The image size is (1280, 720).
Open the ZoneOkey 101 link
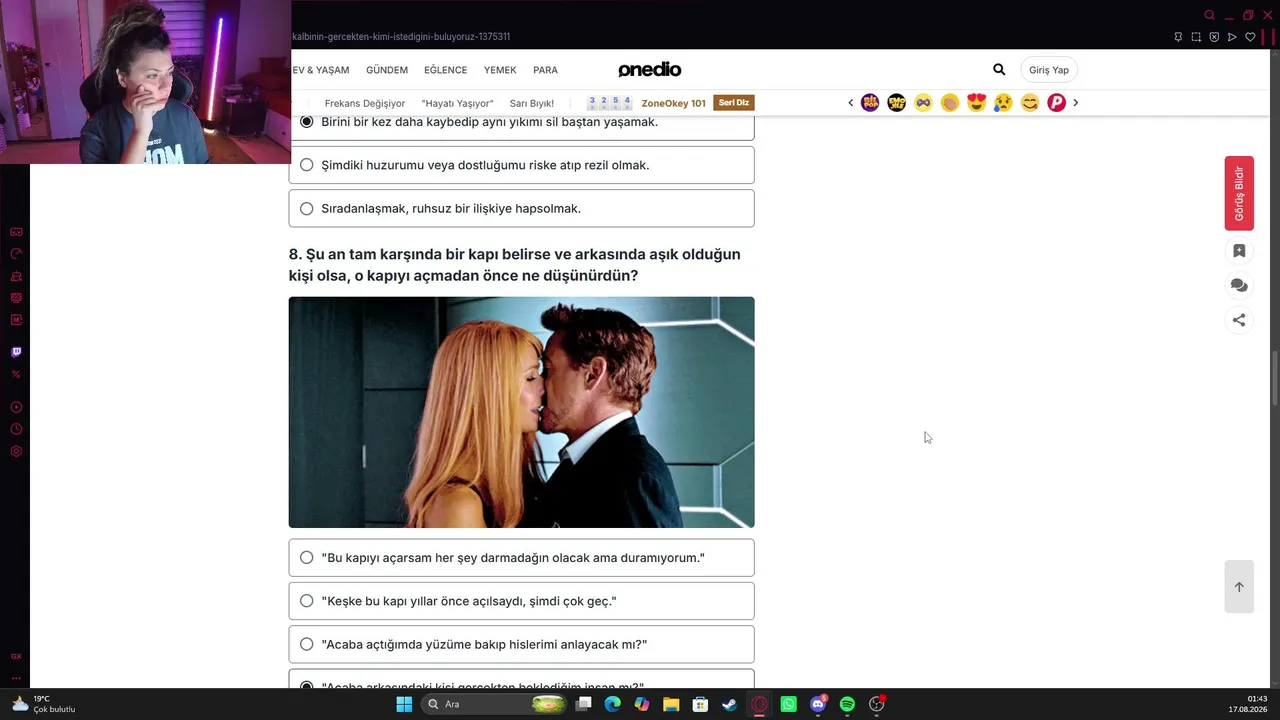tap(673, 103)
